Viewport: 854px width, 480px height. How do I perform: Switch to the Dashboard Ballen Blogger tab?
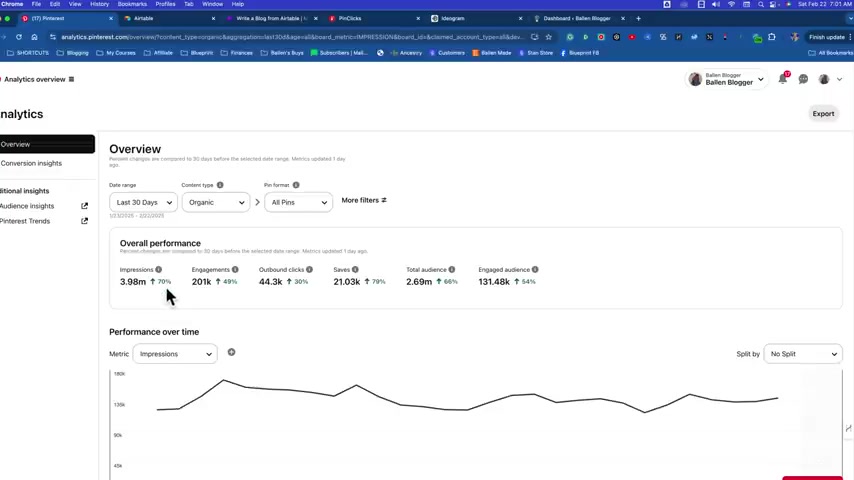pyautogui.click(x=578, y=19)
